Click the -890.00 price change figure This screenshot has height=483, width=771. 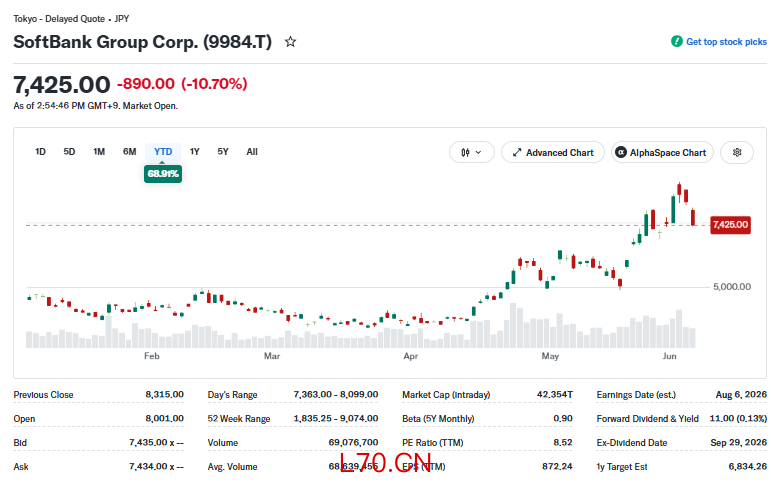pyautogui.click(x=146, y=84)
